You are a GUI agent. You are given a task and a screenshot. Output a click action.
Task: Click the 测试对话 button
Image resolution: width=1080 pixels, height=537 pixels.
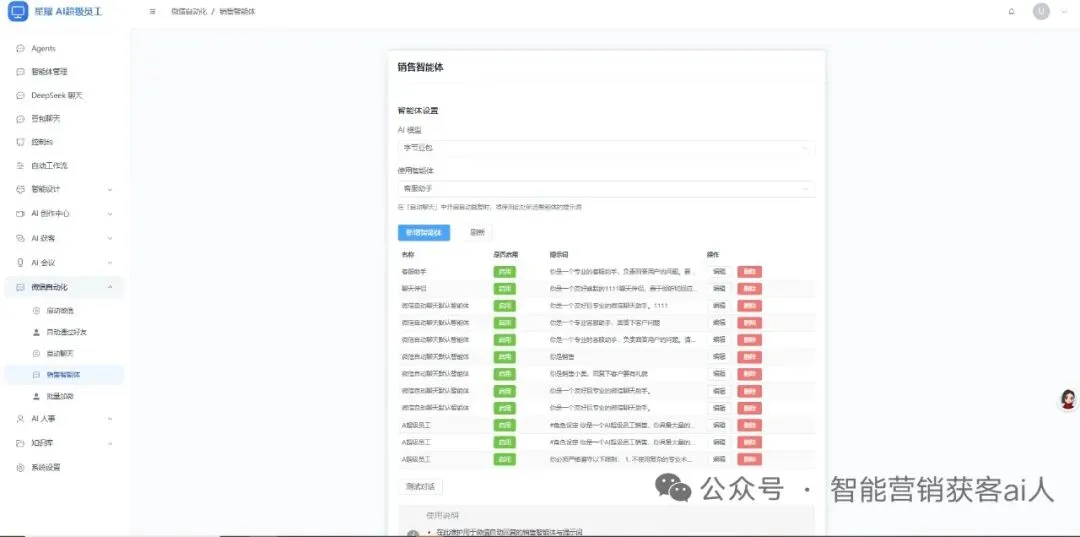coord(420,487)
